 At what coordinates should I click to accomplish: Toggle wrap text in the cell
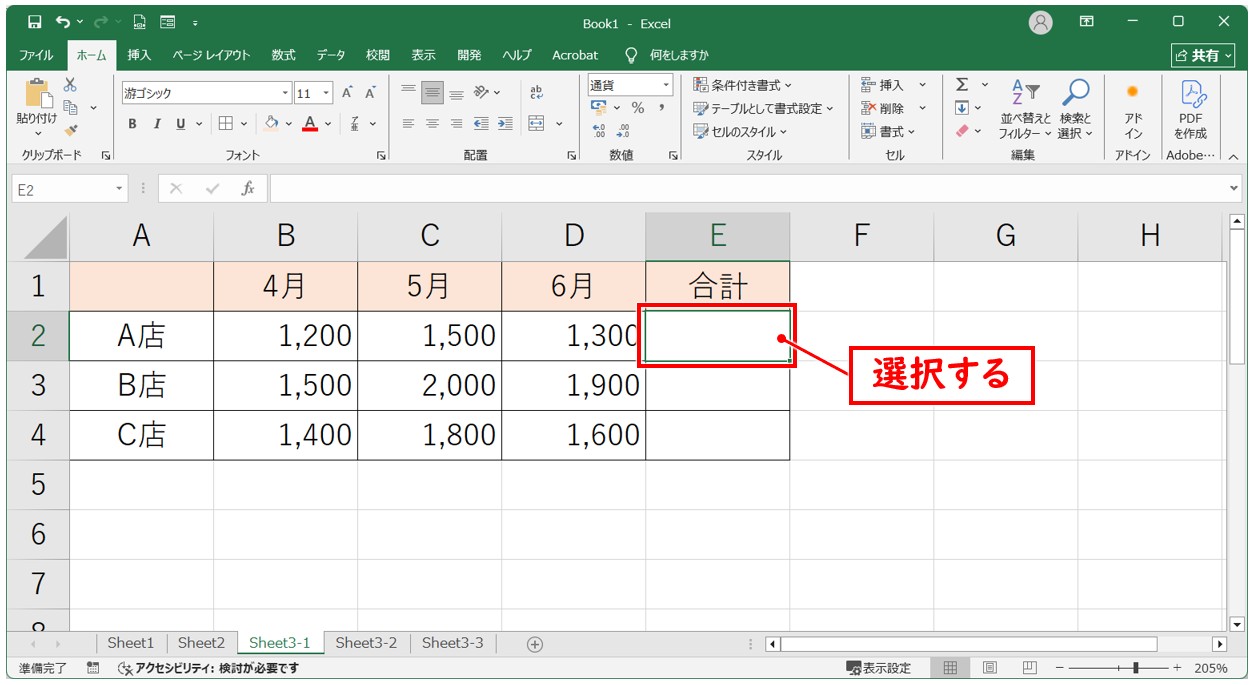(x=537, y=93)
